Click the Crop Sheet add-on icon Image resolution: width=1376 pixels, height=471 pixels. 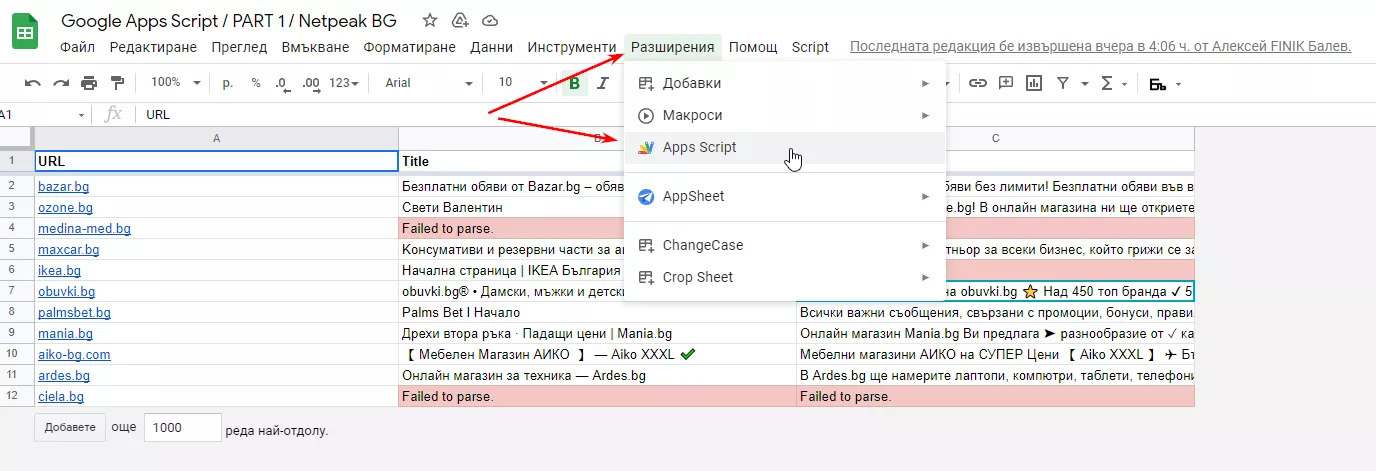click(x=646, y=277)
